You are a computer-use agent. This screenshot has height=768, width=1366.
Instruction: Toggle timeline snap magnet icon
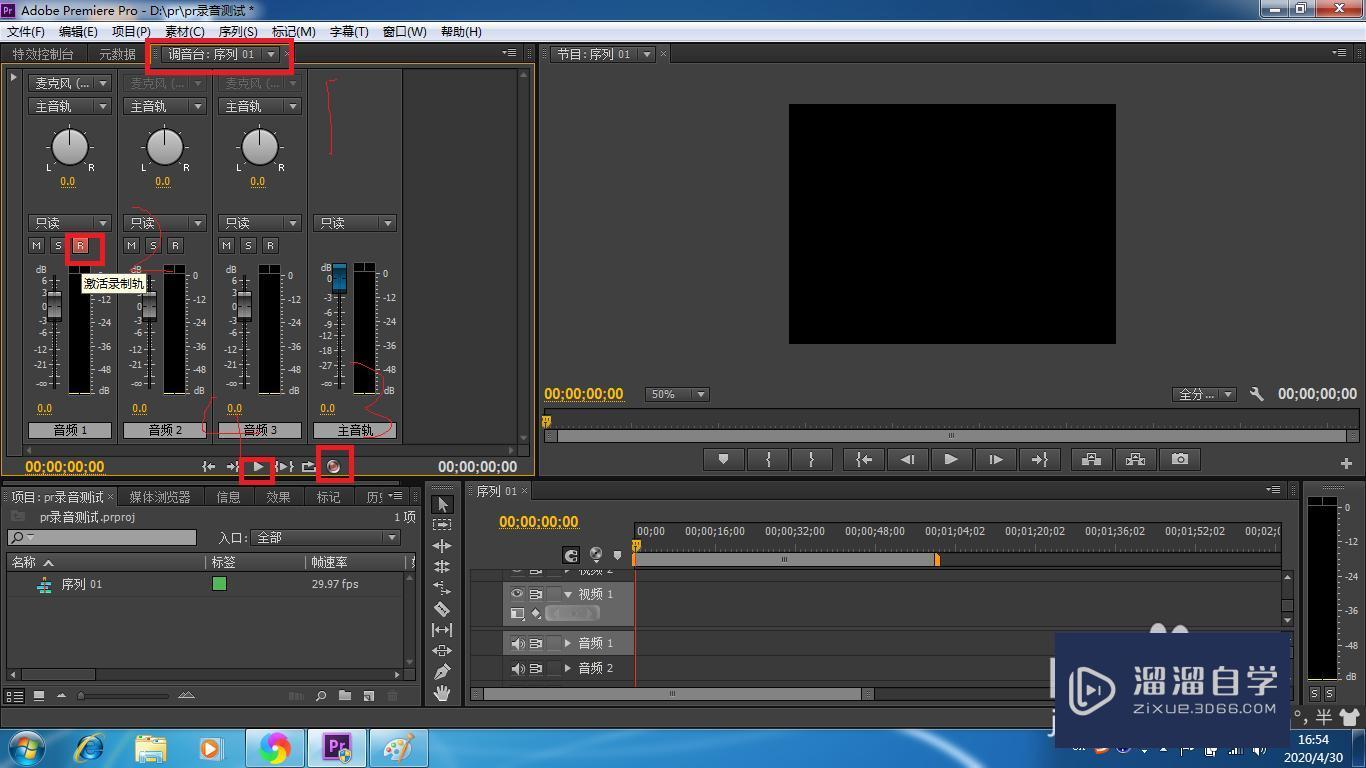point(571,555)
